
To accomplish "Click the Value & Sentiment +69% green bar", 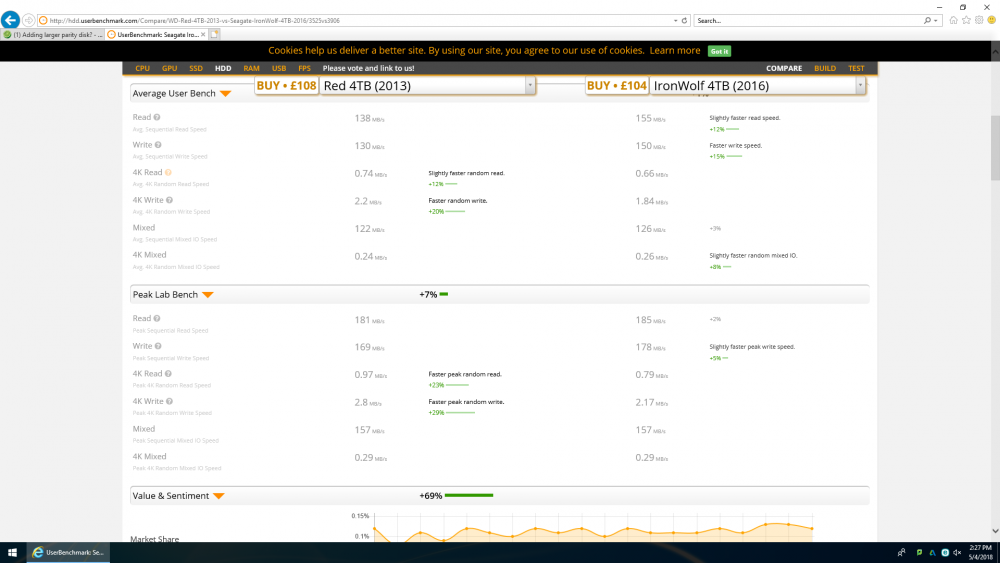I will [469, 495].
